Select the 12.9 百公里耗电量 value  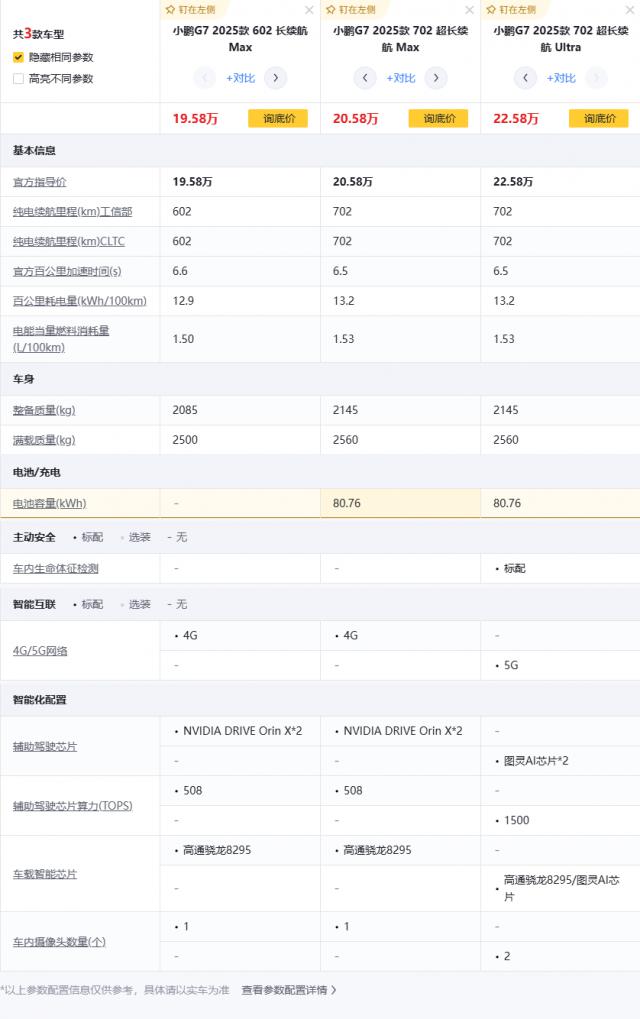(x=183, y=301)
